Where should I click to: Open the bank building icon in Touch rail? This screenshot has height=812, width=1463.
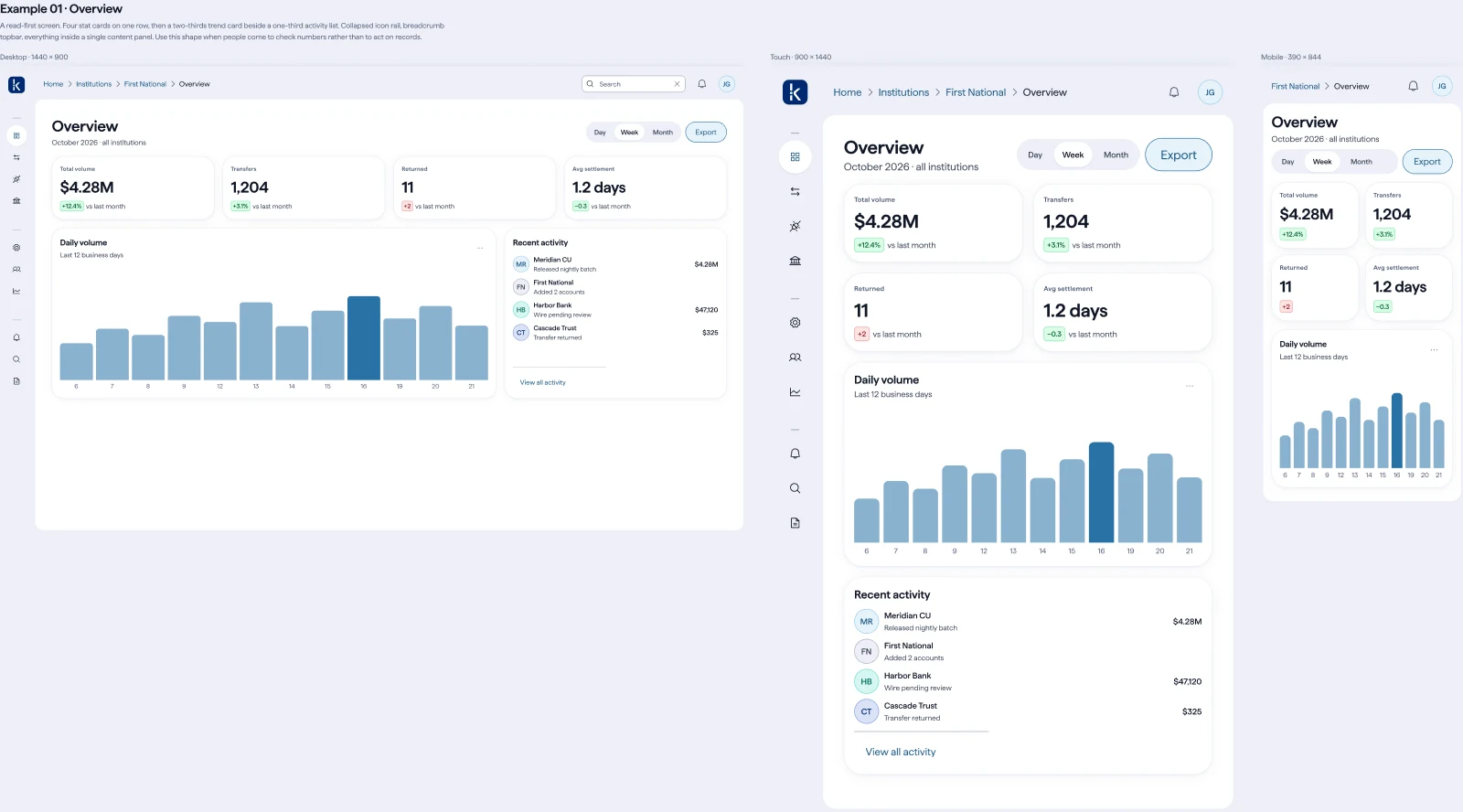pyautogui.click(x=796, y=261)
